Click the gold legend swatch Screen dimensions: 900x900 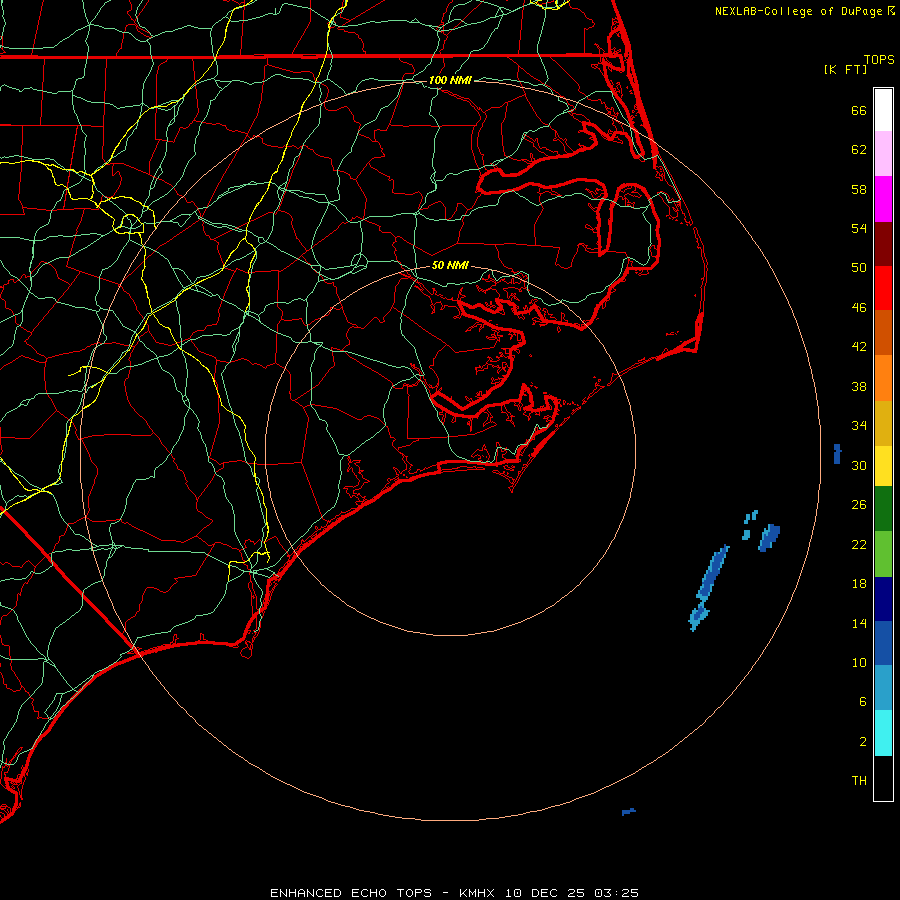(x=883, y=423)
